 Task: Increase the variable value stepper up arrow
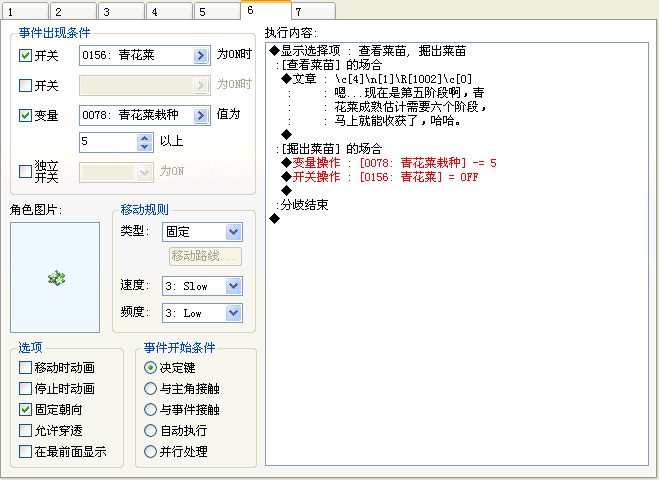tap(145, 138)
